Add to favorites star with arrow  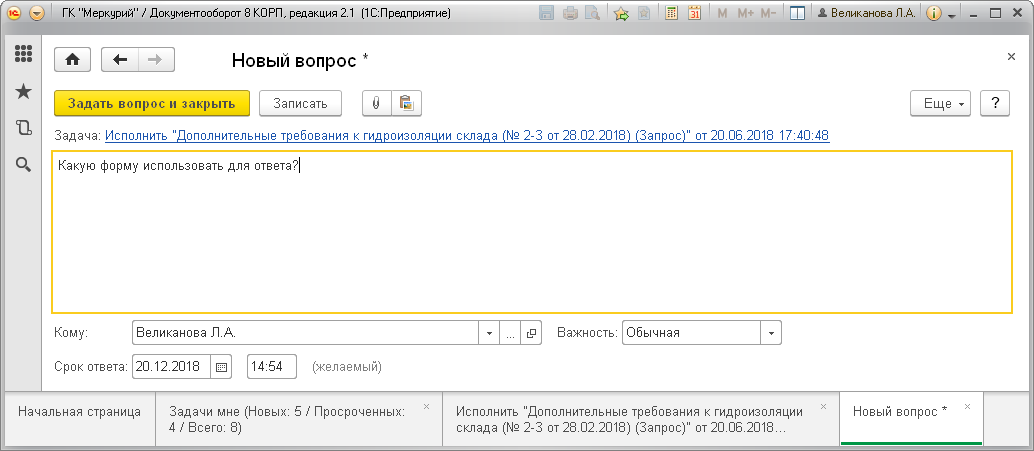pyautogui.click(x=621, y=13)
